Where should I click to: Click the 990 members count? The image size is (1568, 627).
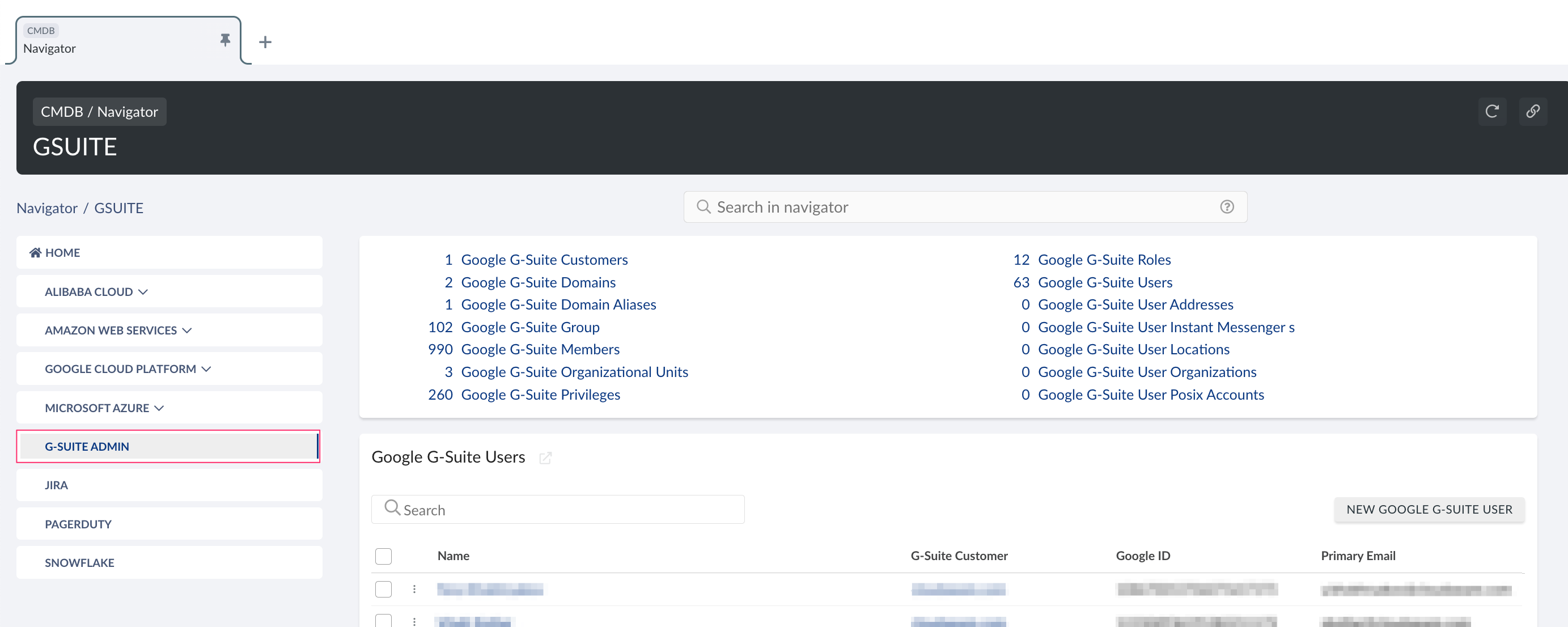pyautogui.click(x=440, y=349)
